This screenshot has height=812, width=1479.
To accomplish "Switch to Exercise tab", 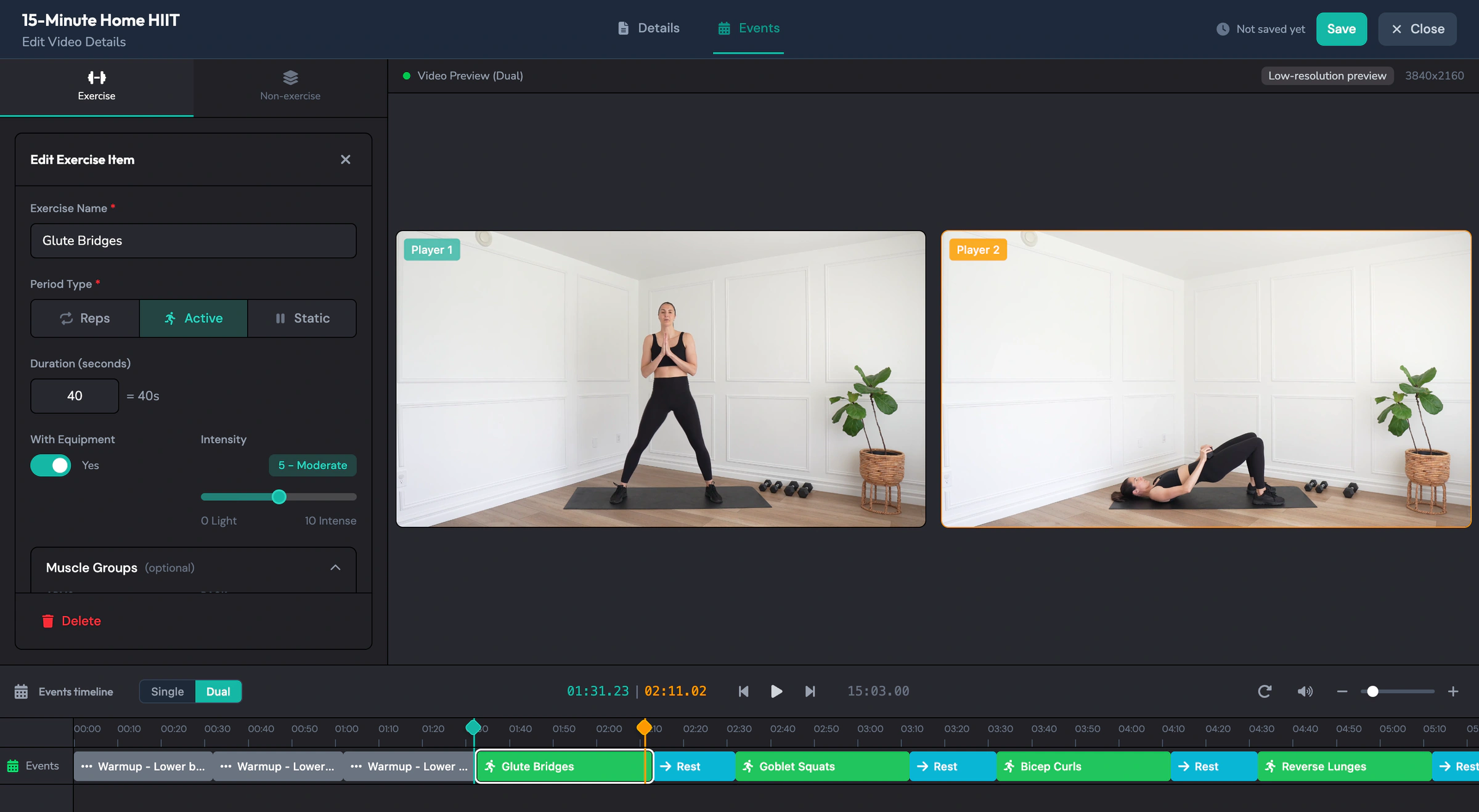I will [97, 87].
